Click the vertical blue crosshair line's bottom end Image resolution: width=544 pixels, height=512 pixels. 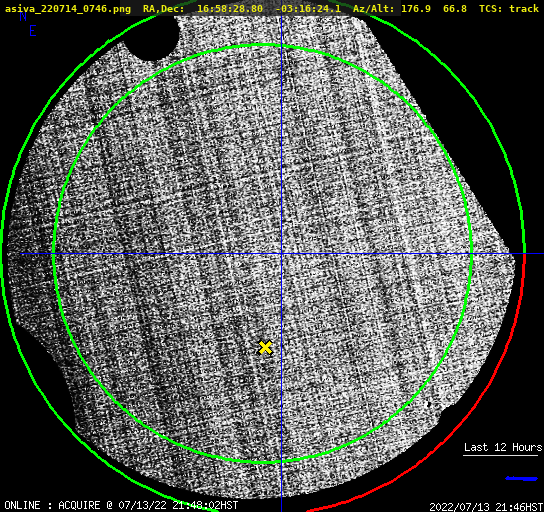(x=281, y=509)
